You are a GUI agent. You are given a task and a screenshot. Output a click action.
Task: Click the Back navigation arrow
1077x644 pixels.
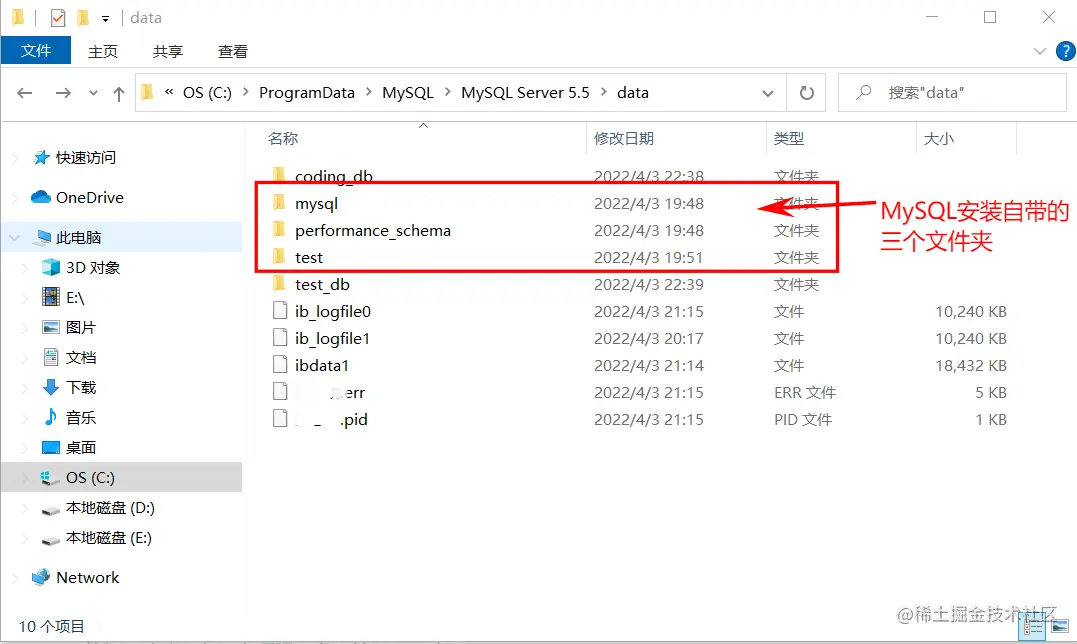pos(25,93)
